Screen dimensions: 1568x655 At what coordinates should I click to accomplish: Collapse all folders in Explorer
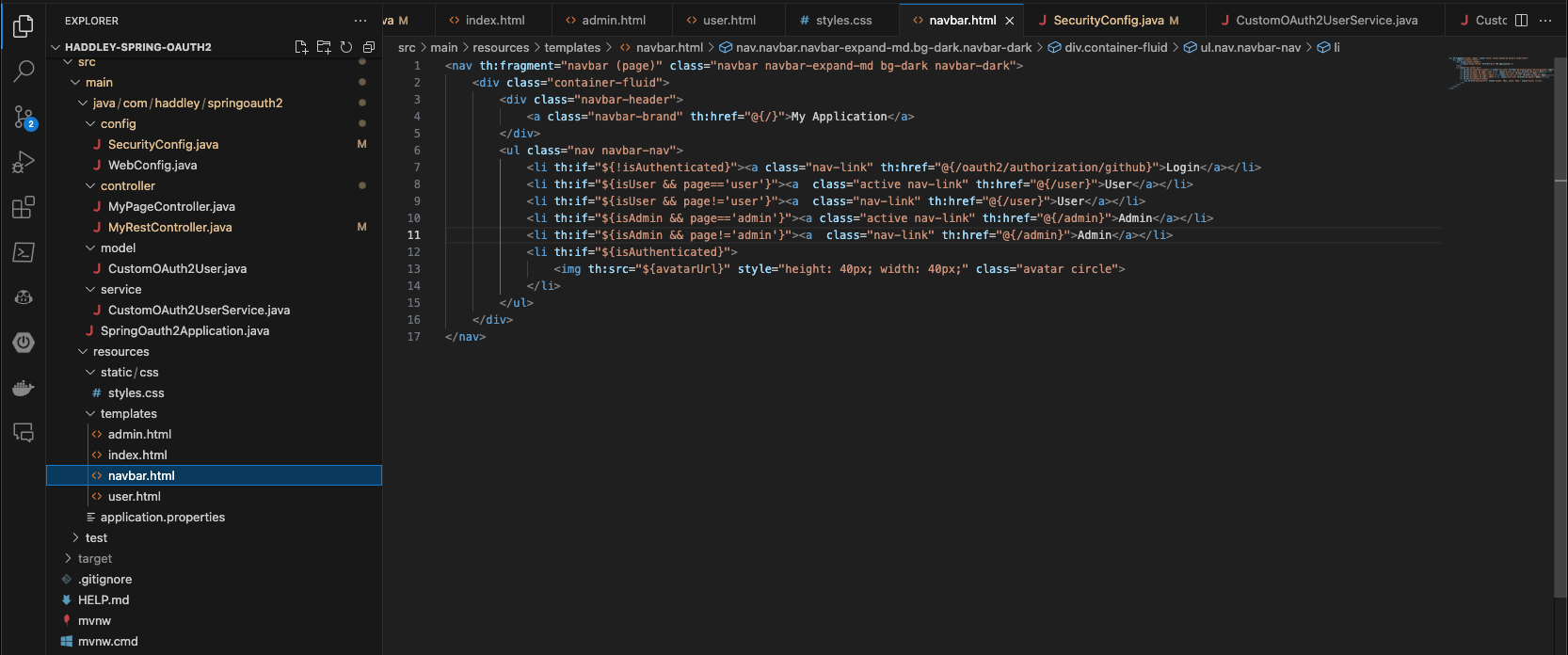pos(369,47)
